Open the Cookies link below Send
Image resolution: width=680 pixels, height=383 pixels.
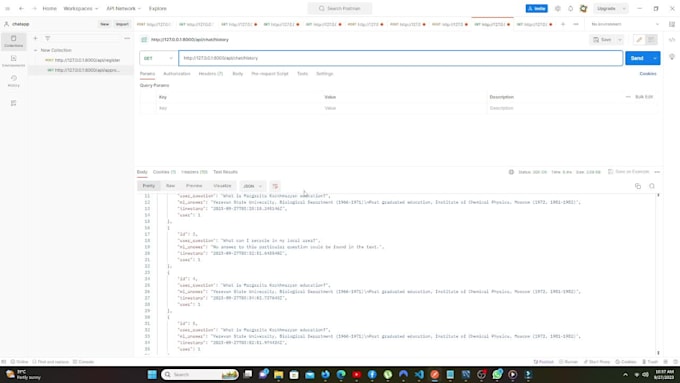coord(648,74)
